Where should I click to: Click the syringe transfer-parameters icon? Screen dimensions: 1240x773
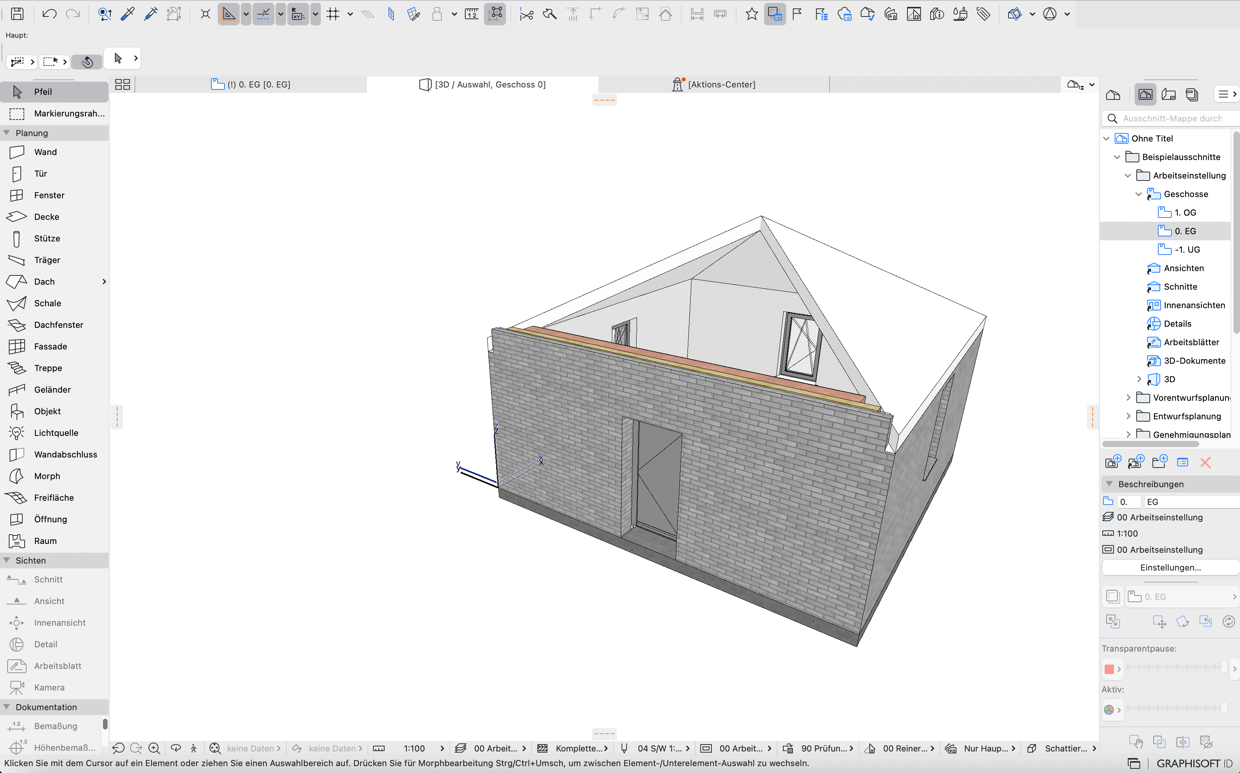(x=151, y=14)
